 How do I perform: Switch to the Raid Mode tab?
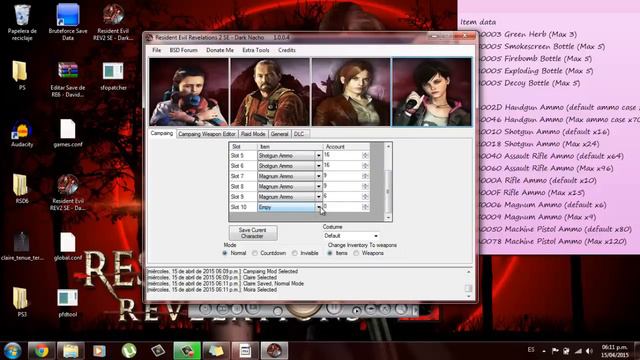pyautogui.click(x=253, y=134)
